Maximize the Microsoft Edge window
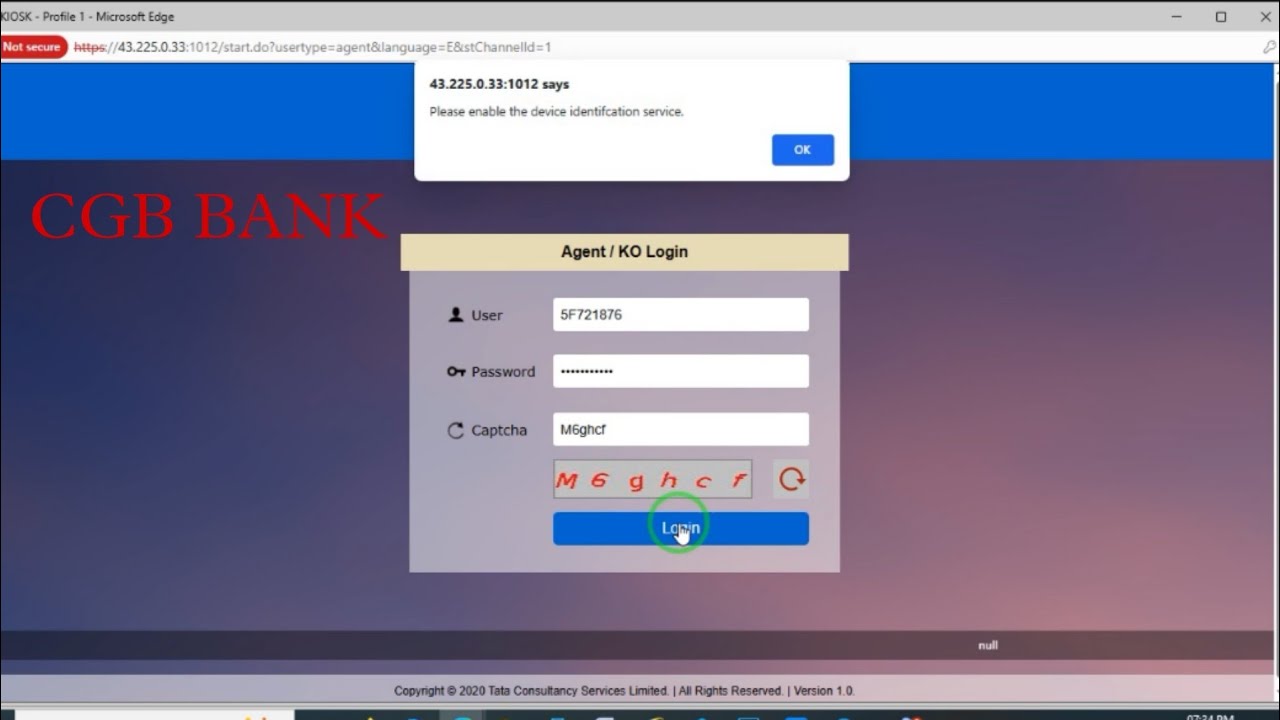1280x720 pixels. [x=1221, y=17]
